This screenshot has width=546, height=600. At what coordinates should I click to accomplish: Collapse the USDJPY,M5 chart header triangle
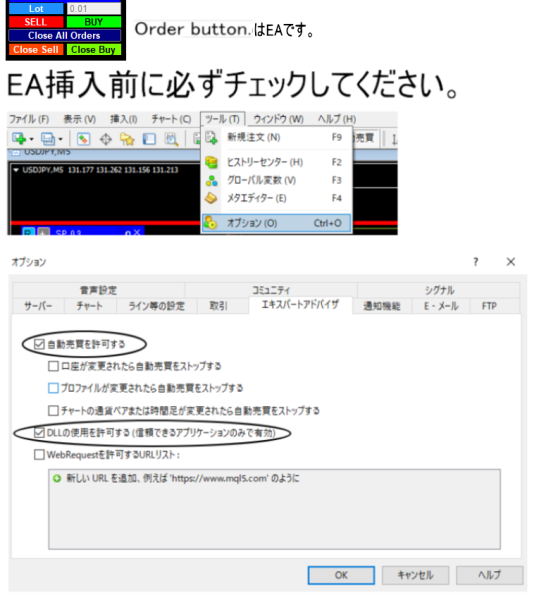coord(16,170)
